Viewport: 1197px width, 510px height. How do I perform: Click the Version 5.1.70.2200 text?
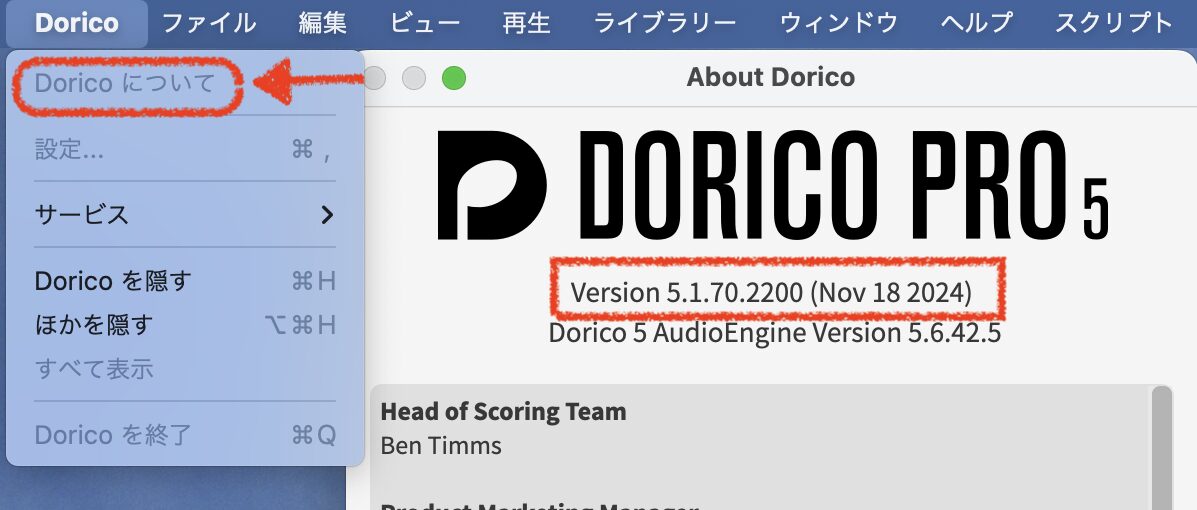[770, 293]
